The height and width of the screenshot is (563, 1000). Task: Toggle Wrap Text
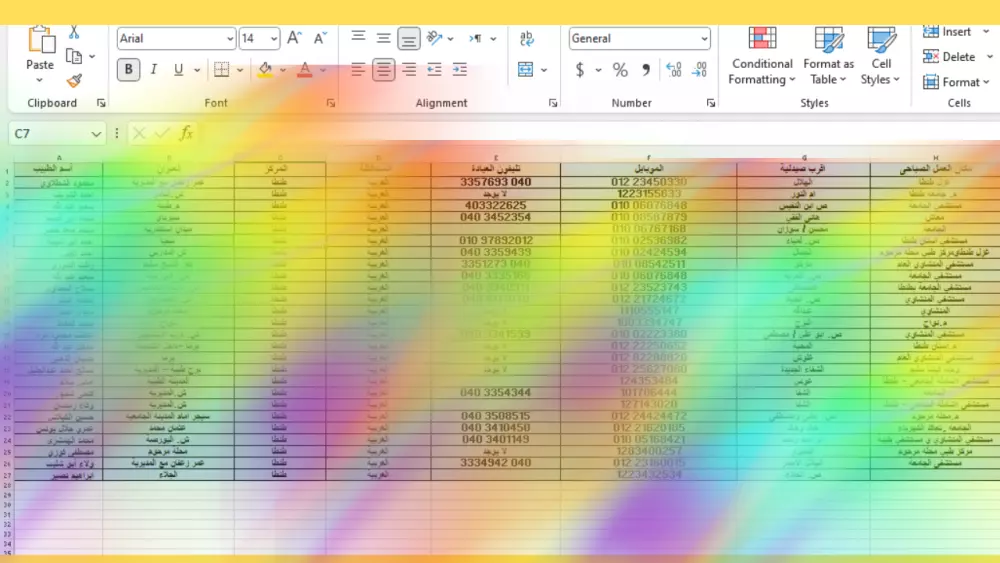click(x=527, y=38)
